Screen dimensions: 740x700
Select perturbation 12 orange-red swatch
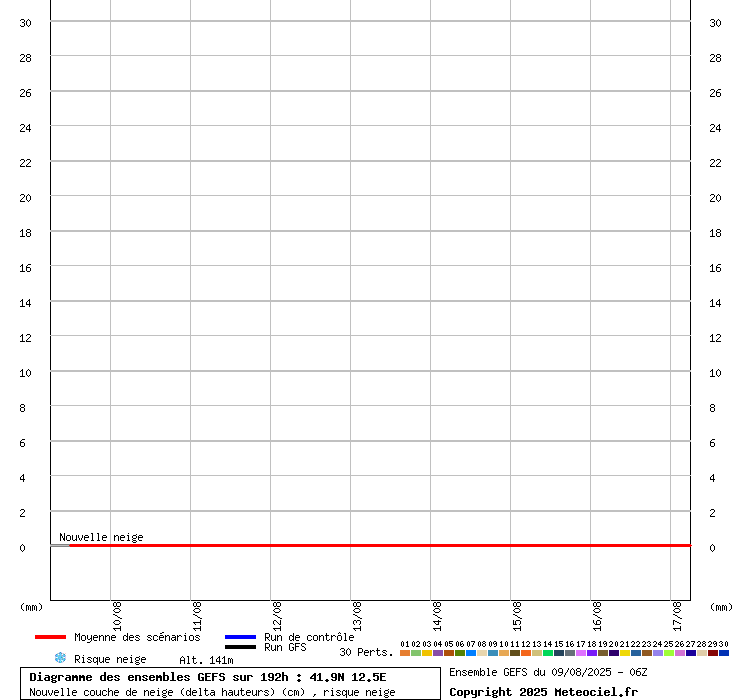pyautogui.click(x=526, y=653)
